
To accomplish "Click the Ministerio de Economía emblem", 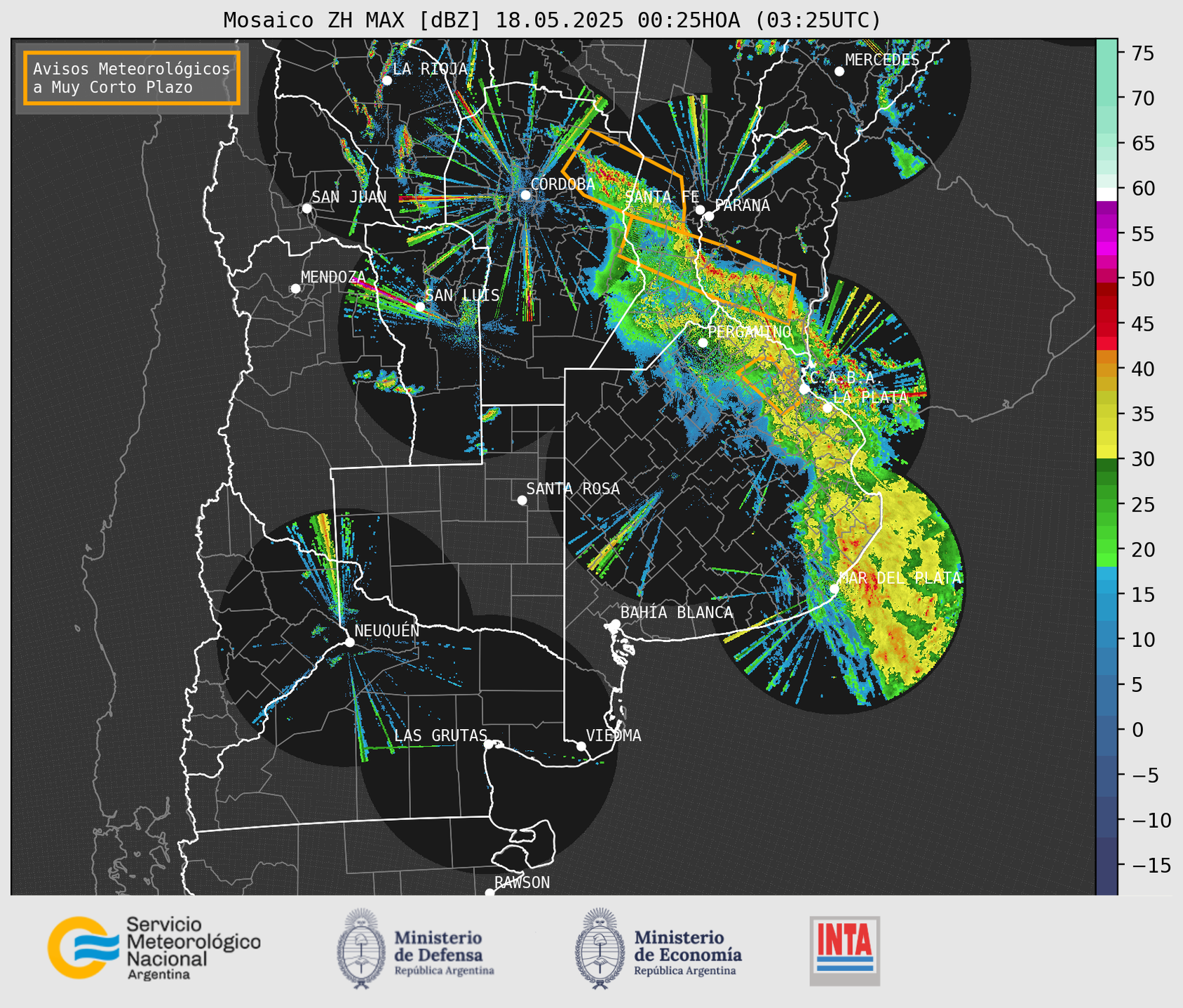I will tap(600, 948).
